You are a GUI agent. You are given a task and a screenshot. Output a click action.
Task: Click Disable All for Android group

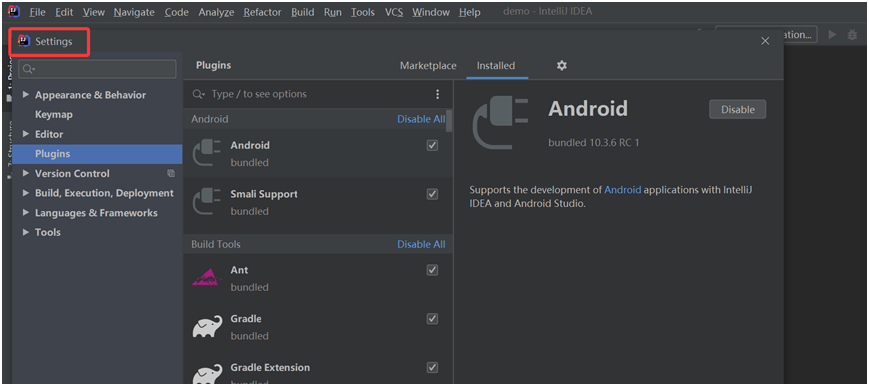(x=421, y=119)
